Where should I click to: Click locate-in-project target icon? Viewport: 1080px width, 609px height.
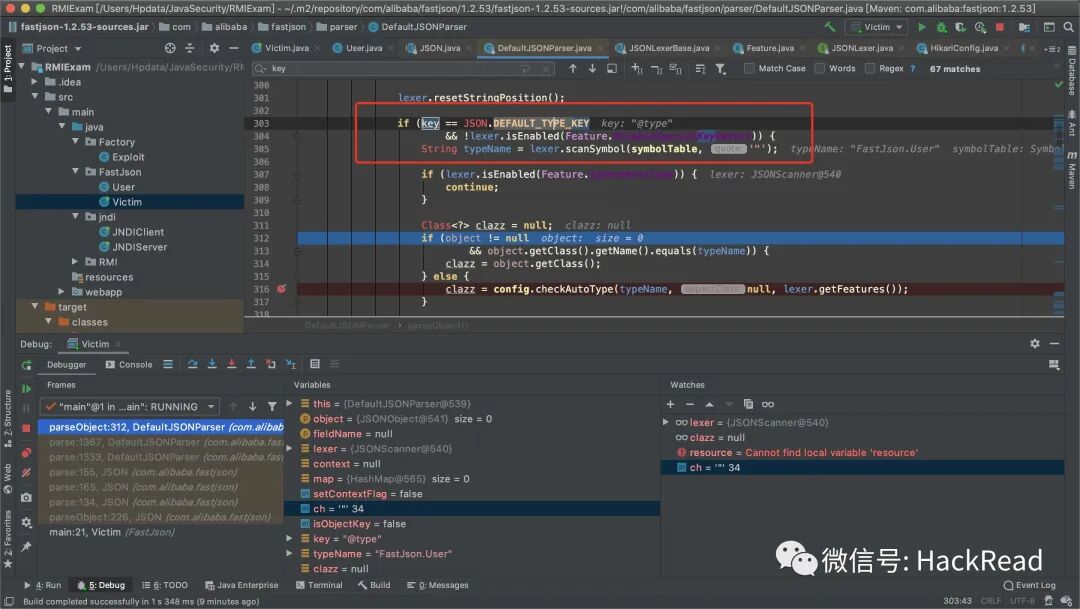point(170,48)
